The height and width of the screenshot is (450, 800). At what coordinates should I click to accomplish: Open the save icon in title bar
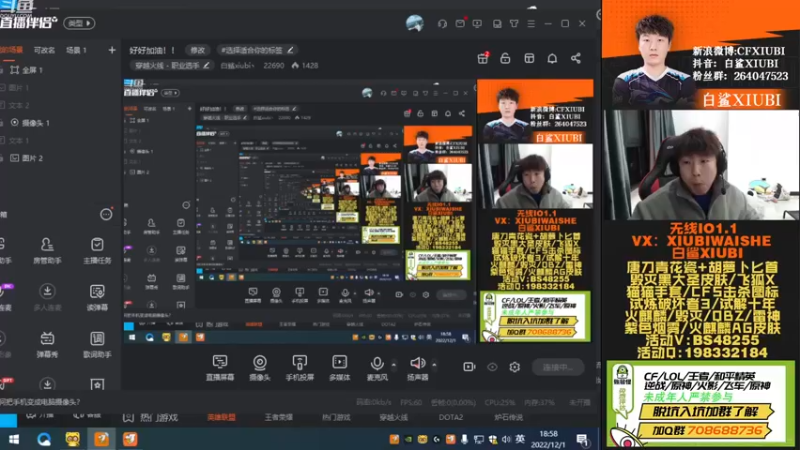click(x=497, y=23)
